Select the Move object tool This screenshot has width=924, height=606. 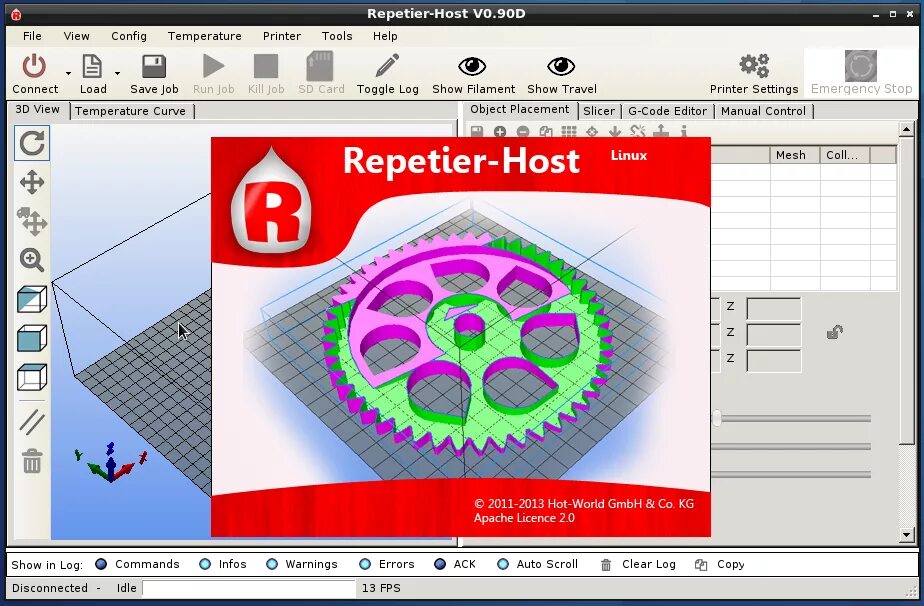[32, 221]
